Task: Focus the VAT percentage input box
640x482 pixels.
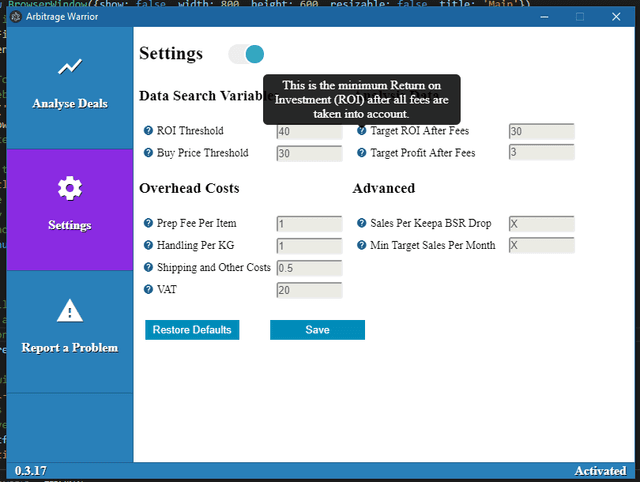Action: pos(309,290)
